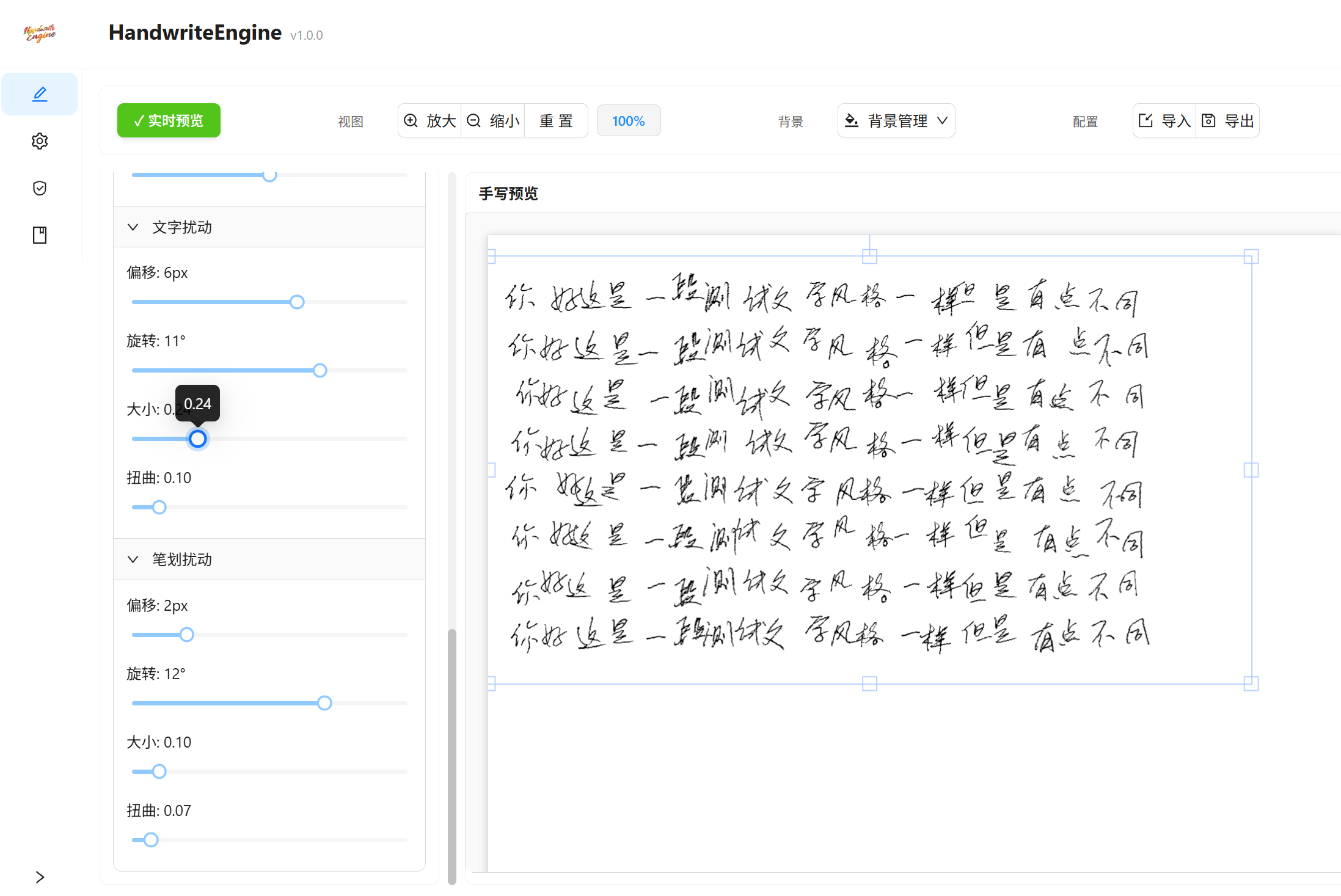Click the 放大 zoom in button
The image size is (1341, 896).
(430, 121)
